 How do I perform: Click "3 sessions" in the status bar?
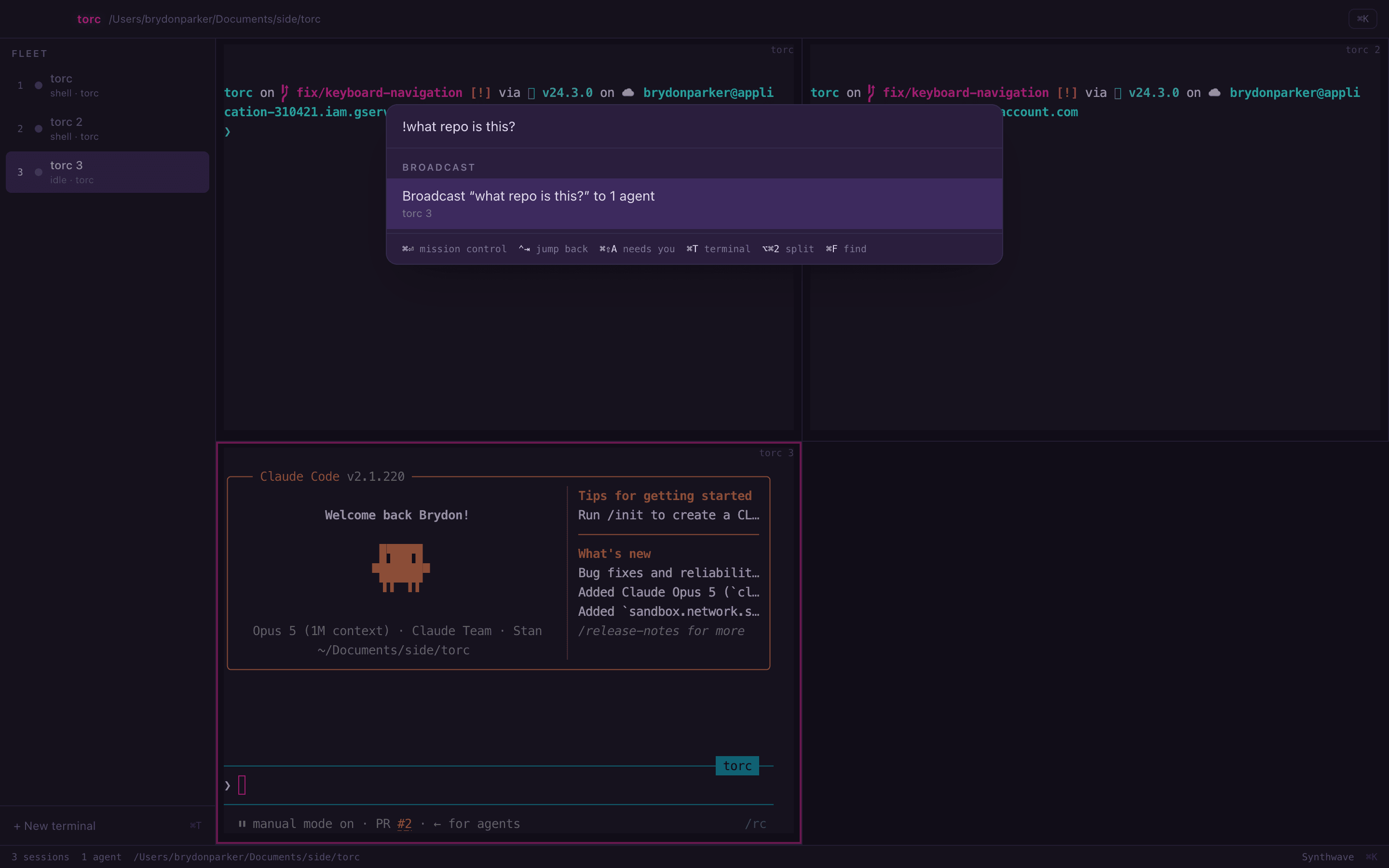click(40, 856)
